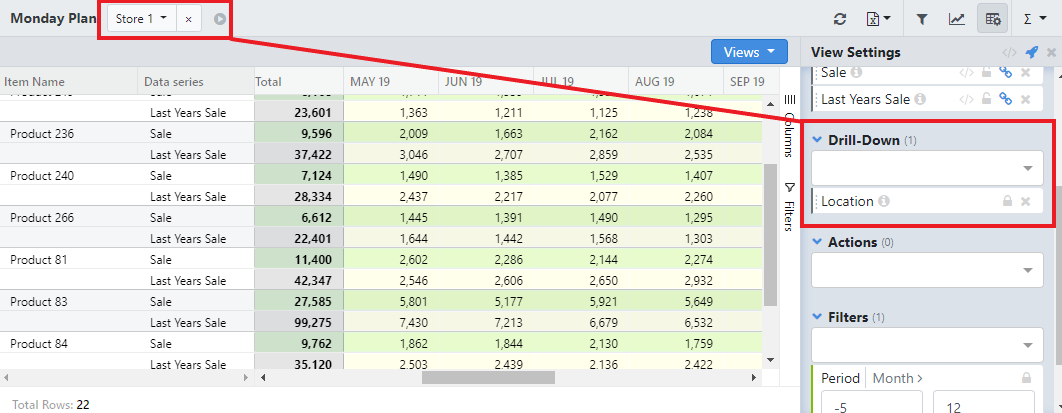Open the vertical Columns side tab
Screen dimensions: 1062x413
[x=788, y=125]
